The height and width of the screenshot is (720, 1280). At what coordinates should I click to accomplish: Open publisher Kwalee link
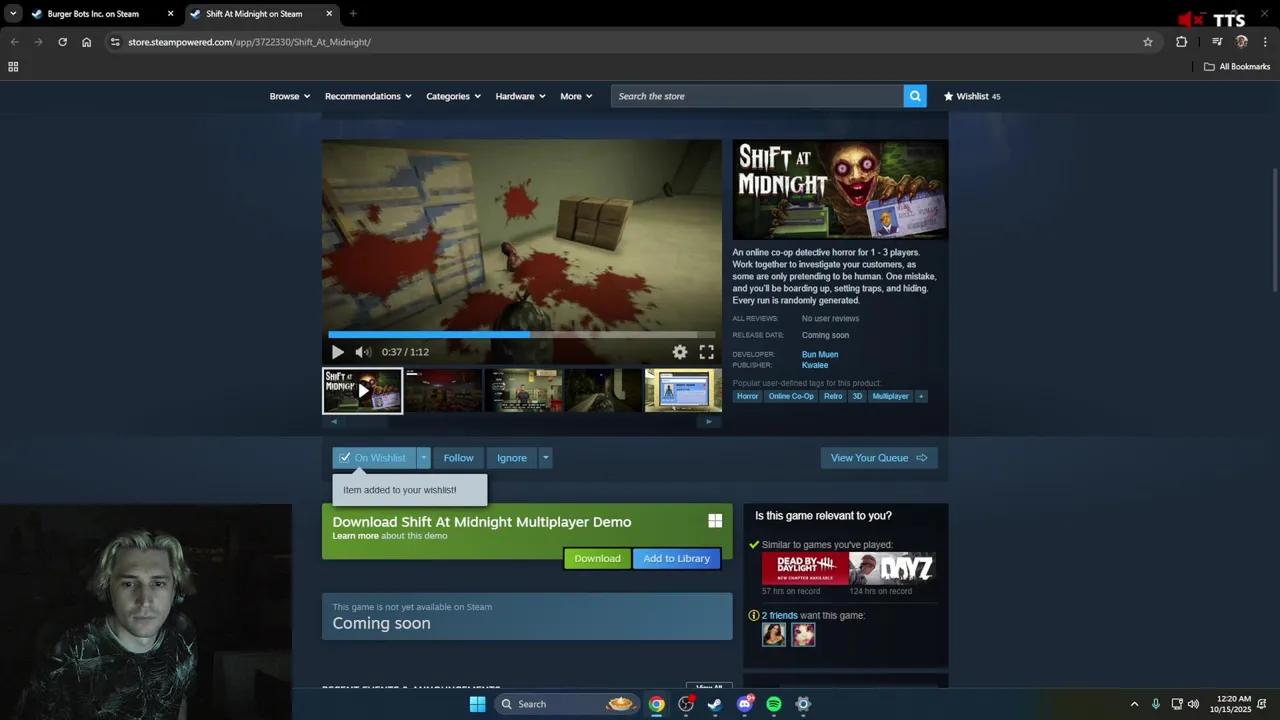click(x=815, y=365)
